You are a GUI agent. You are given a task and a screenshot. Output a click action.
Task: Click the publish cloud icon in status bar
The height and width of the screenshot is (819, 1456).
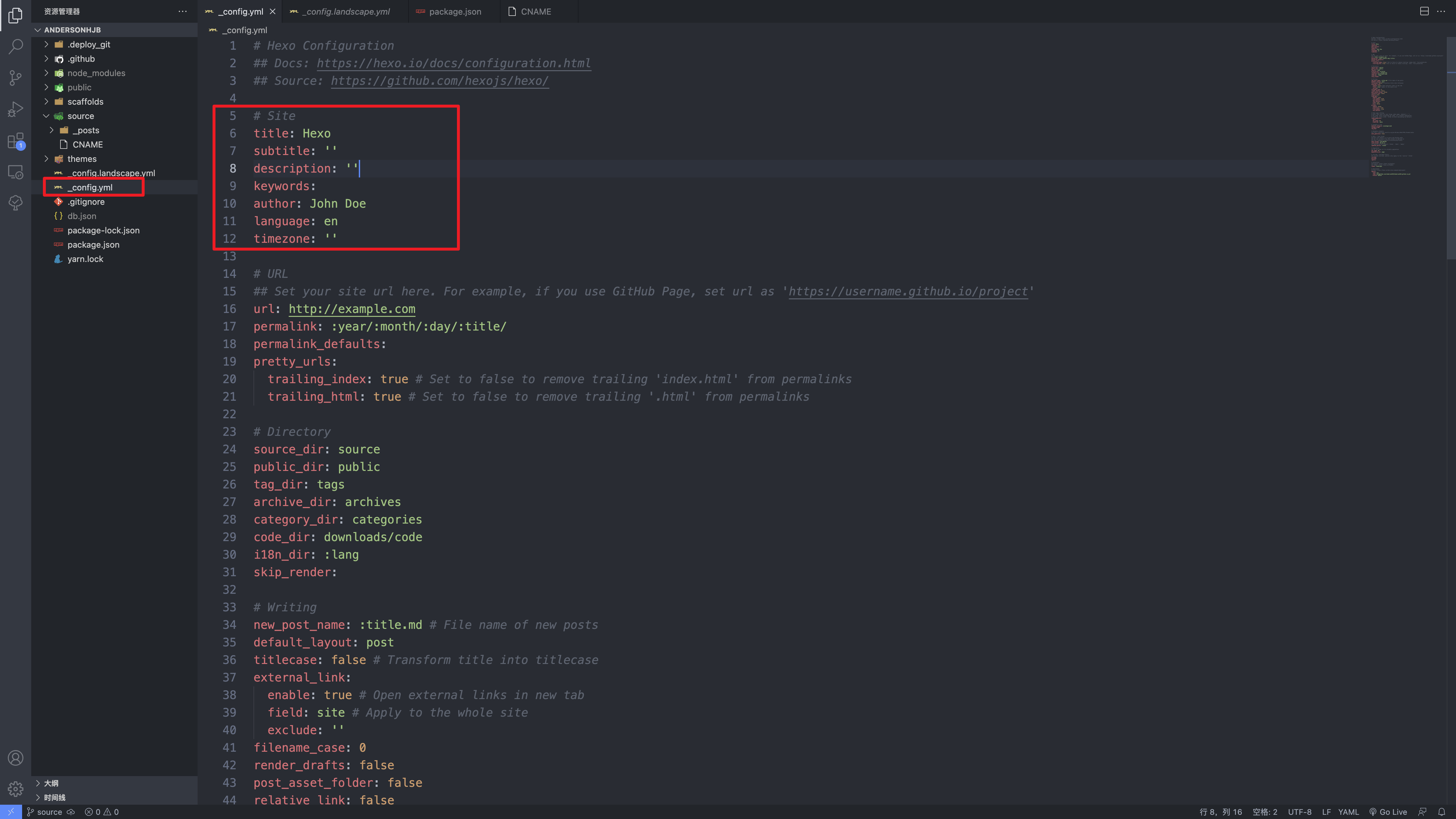71,812
